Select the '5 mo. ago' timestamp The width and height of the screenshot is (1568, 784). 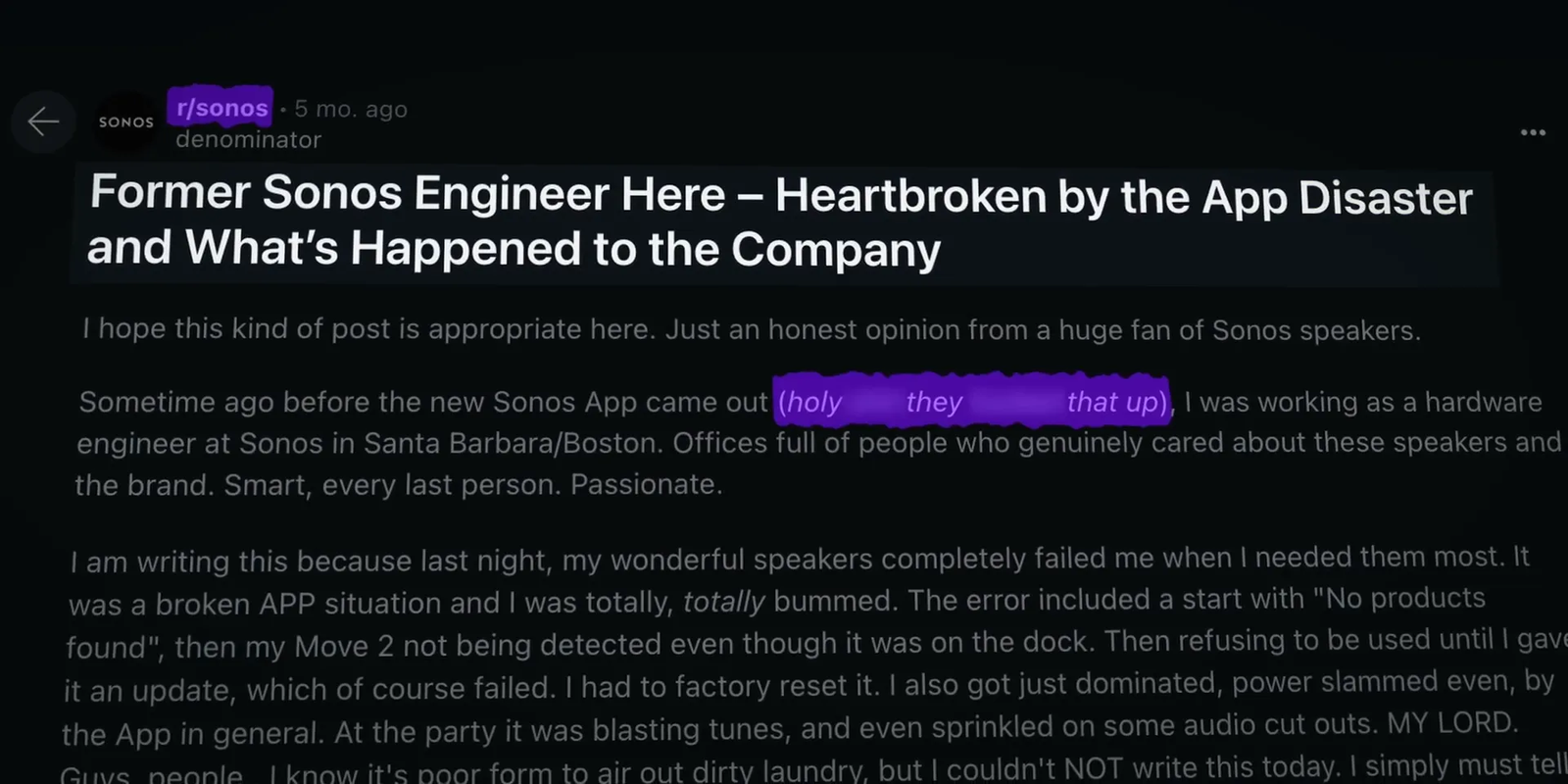coord(349,109)
